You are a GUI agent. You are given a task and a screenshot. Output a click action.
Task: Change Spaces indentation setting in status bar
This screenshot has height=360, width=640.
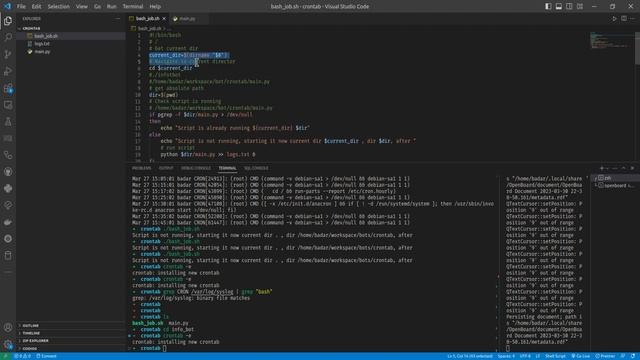tap(506, 356)
